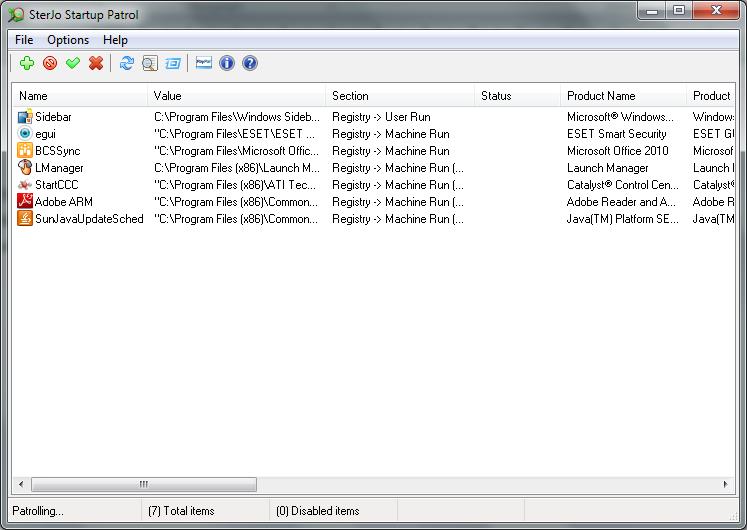Click the Sidebar row icon

(25, 117)
